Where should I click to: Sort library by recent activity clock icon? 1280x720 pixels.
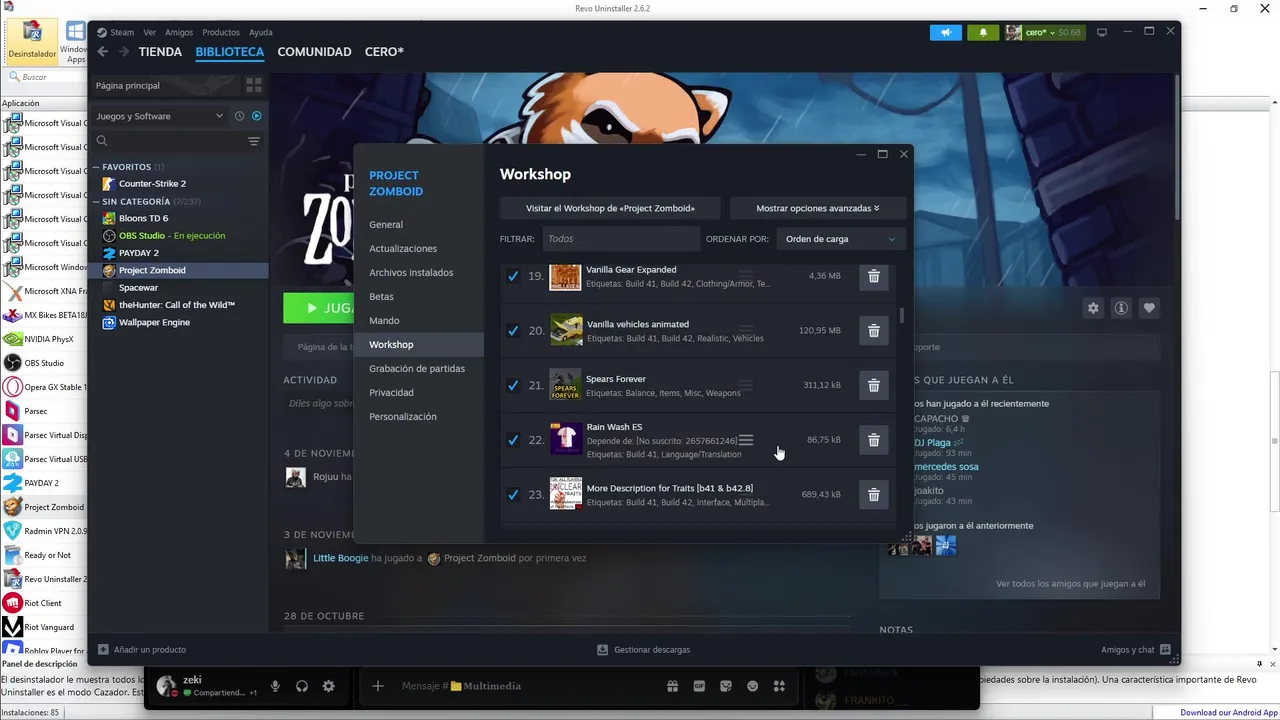(x=239, y=116)
